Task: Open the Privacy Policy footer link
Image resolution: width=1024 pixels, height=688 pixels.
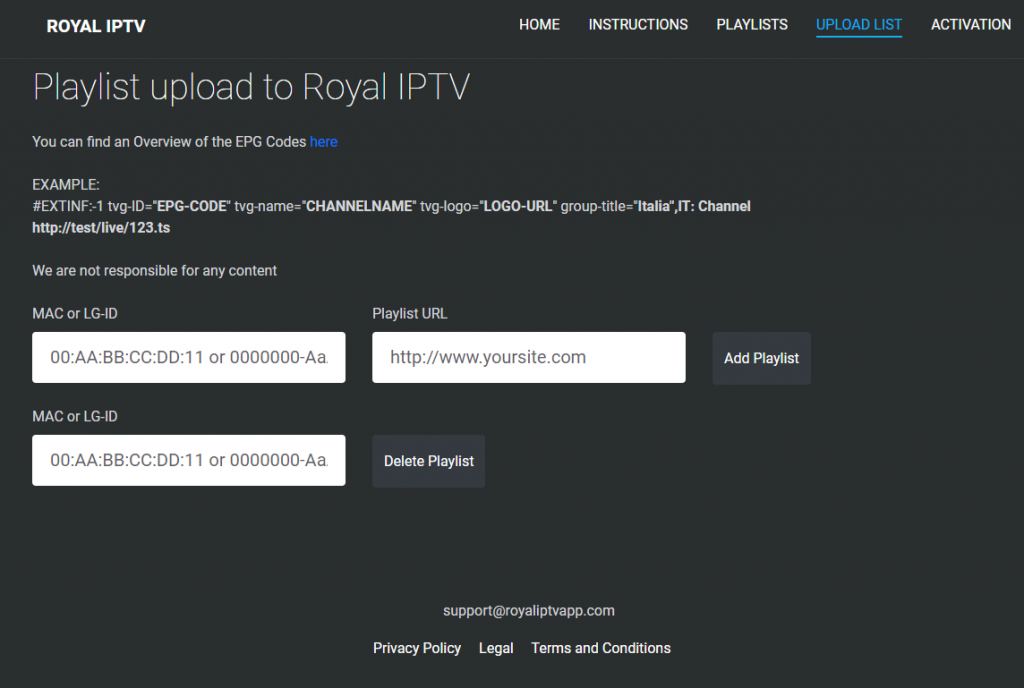Action: [x=417, y=648]
